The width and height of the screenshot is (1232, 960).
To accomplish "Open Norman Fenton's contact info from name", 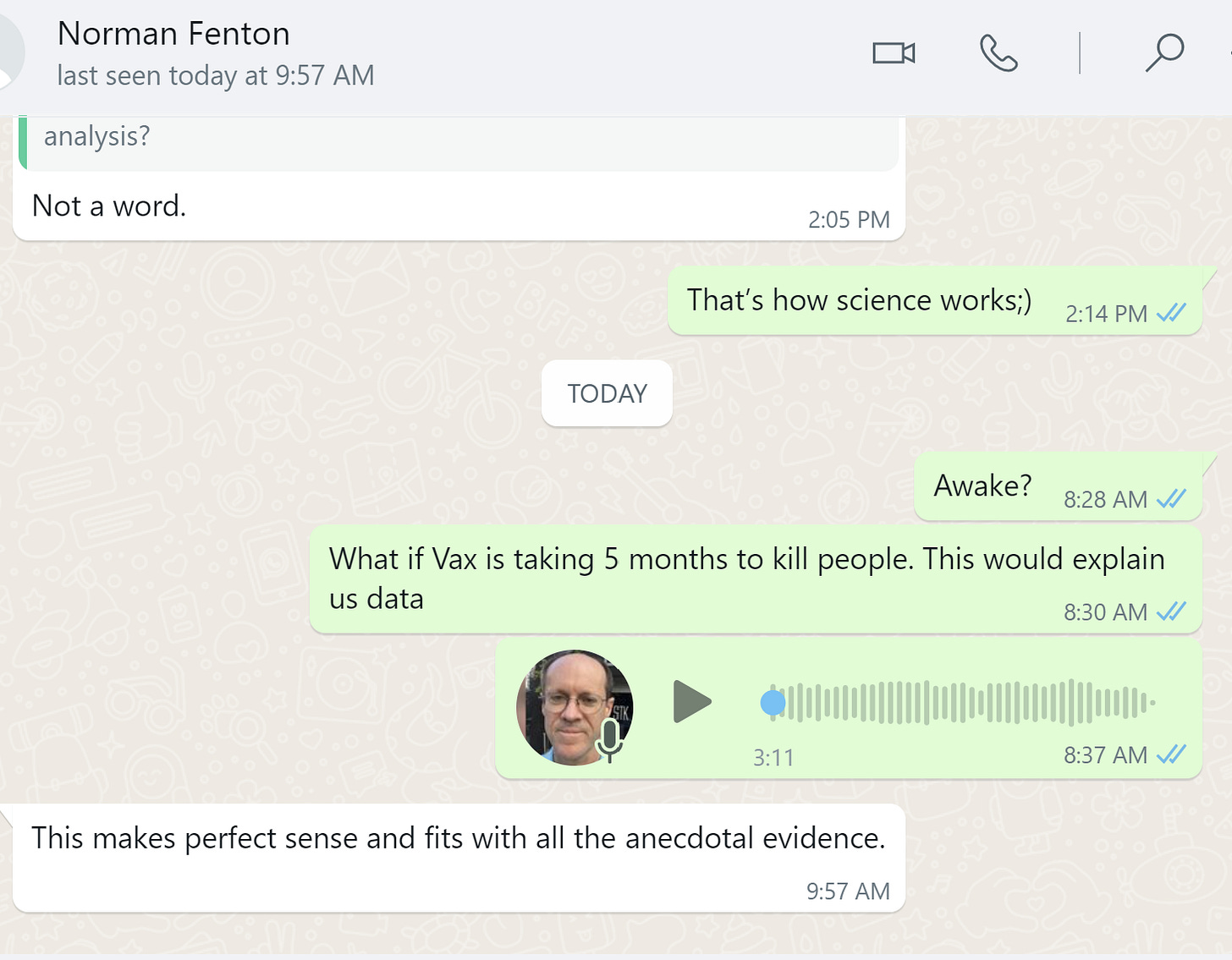I will (173, 34).
